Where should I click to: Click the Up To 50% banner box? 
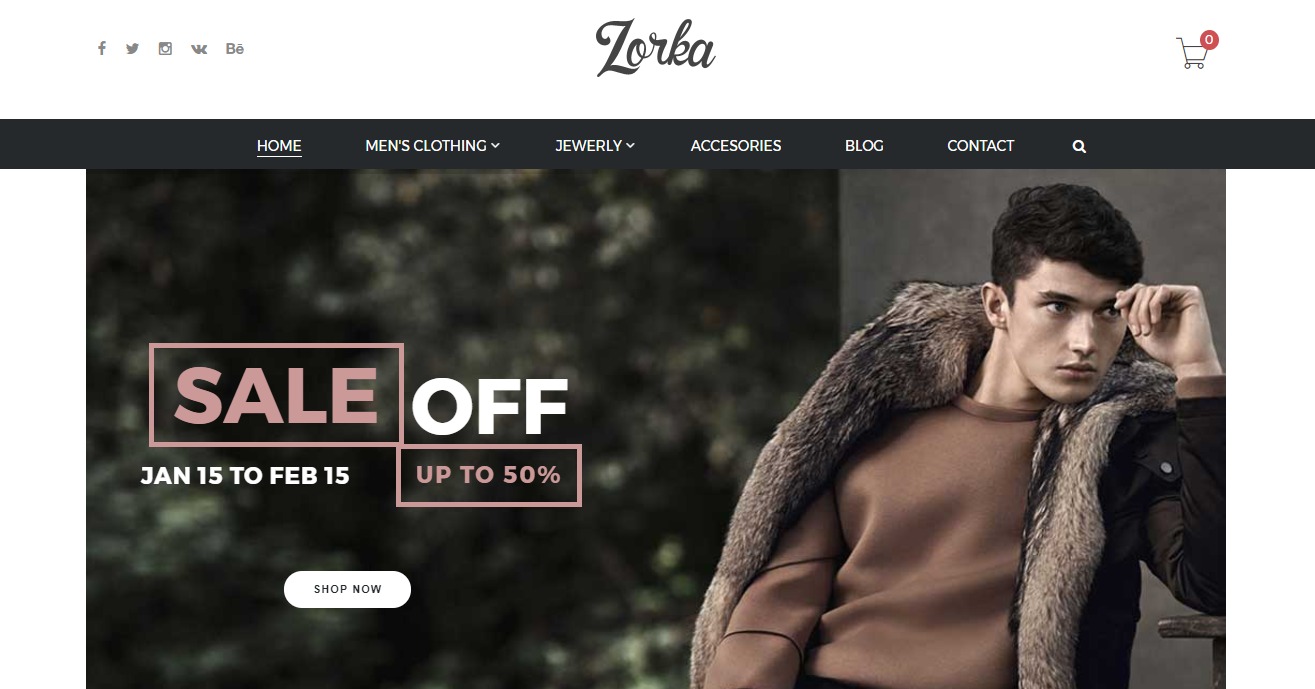[x=489, y=475]
